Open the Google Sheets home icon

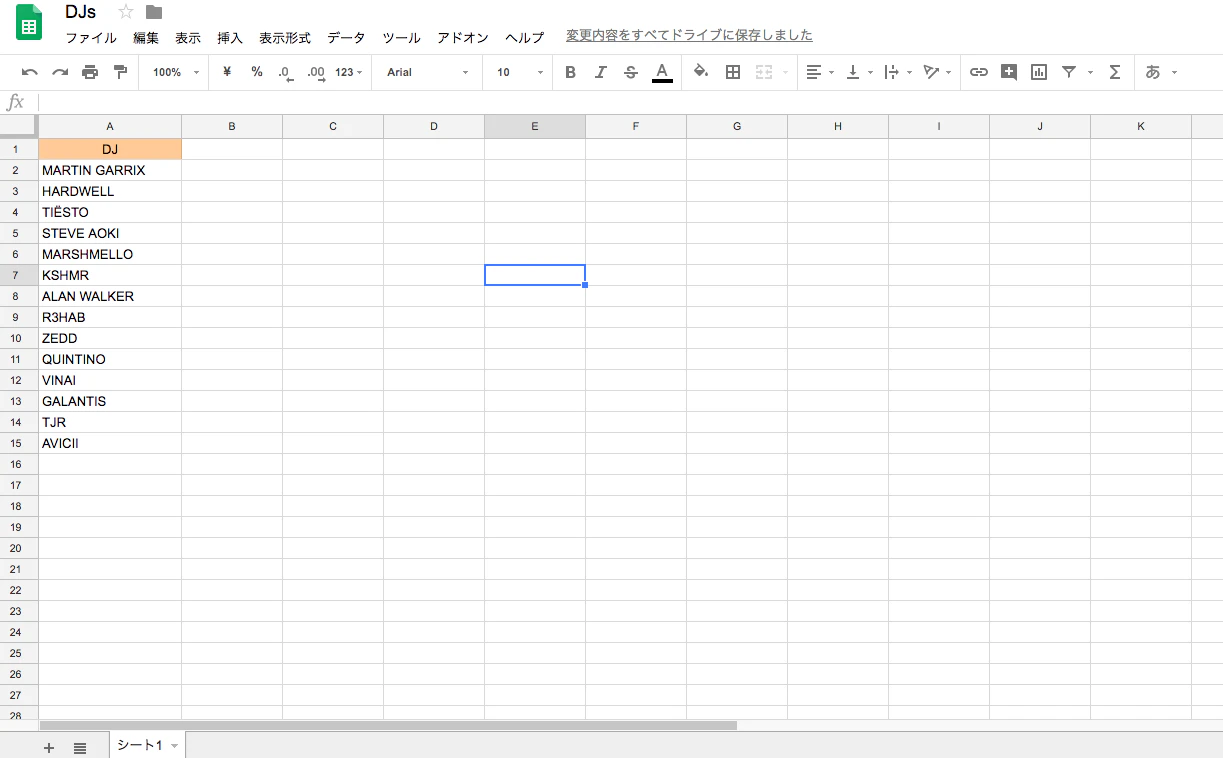[x=29, y=23]
